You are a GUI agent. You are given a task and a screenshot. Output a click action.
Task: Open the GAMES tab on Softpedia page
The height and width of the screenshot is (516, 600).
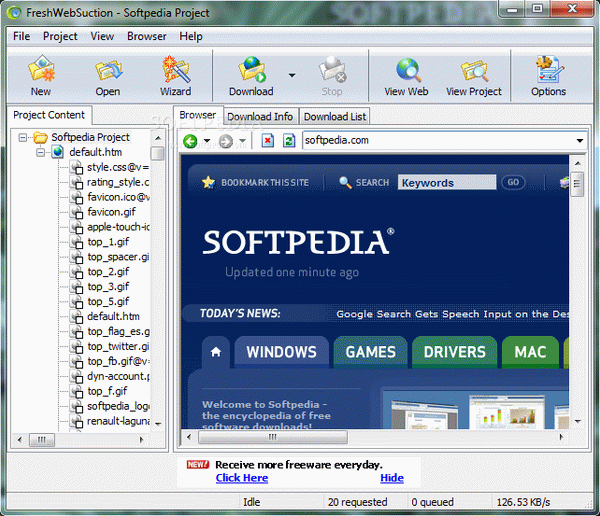pos(370,352)
